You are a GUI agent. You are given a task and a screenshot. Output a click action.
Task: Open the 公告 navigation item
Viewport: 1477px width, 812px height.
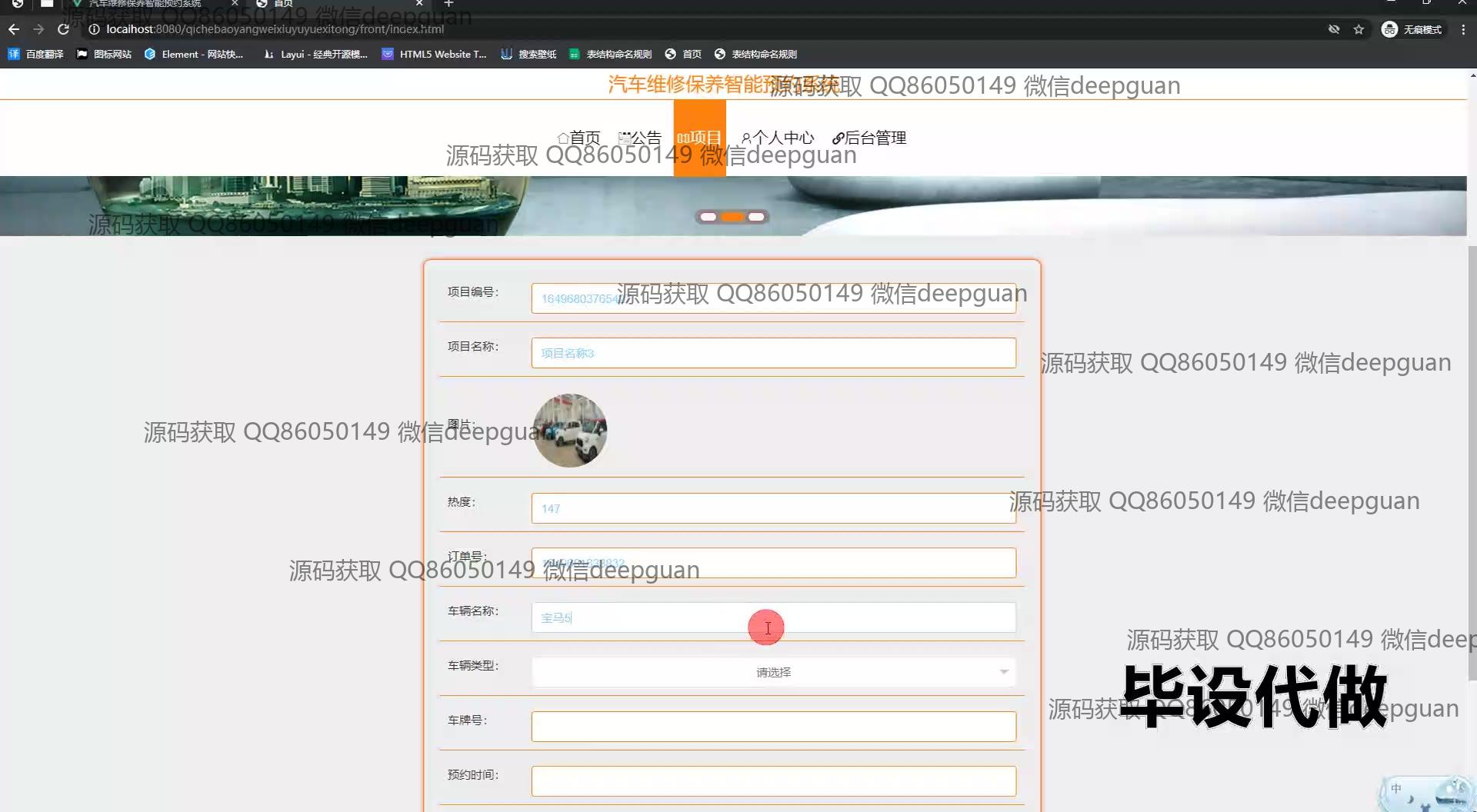639,138
